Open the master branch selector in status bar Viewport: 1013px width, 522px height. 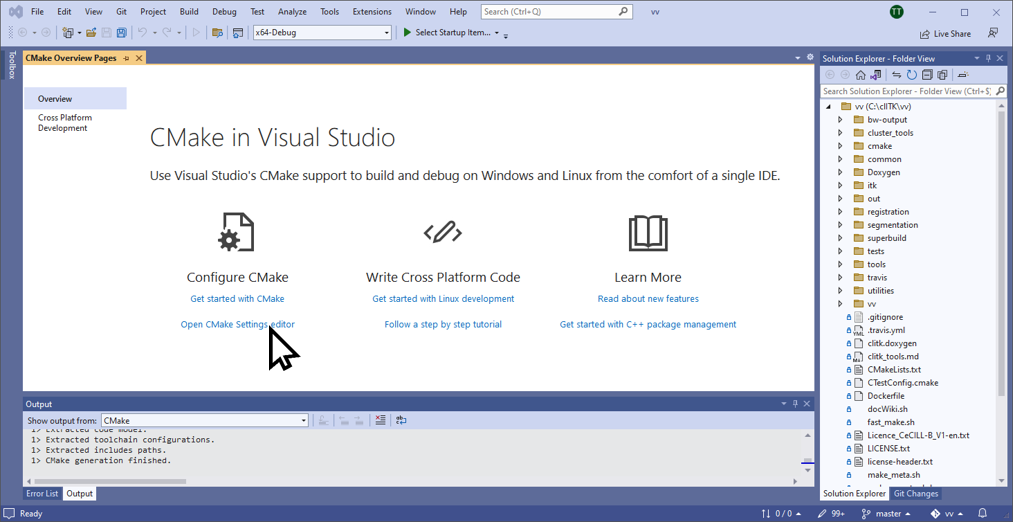(x=885, y=514)
